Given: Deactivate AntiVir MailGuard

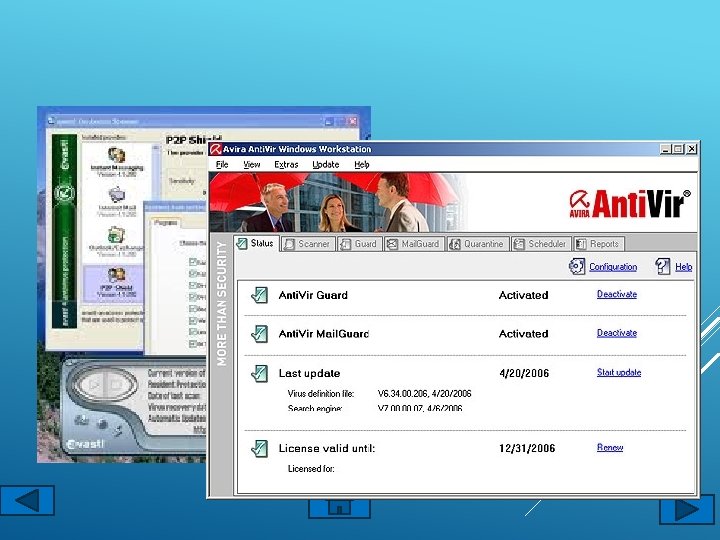Looking at the screenshot, I should point(617,333).
